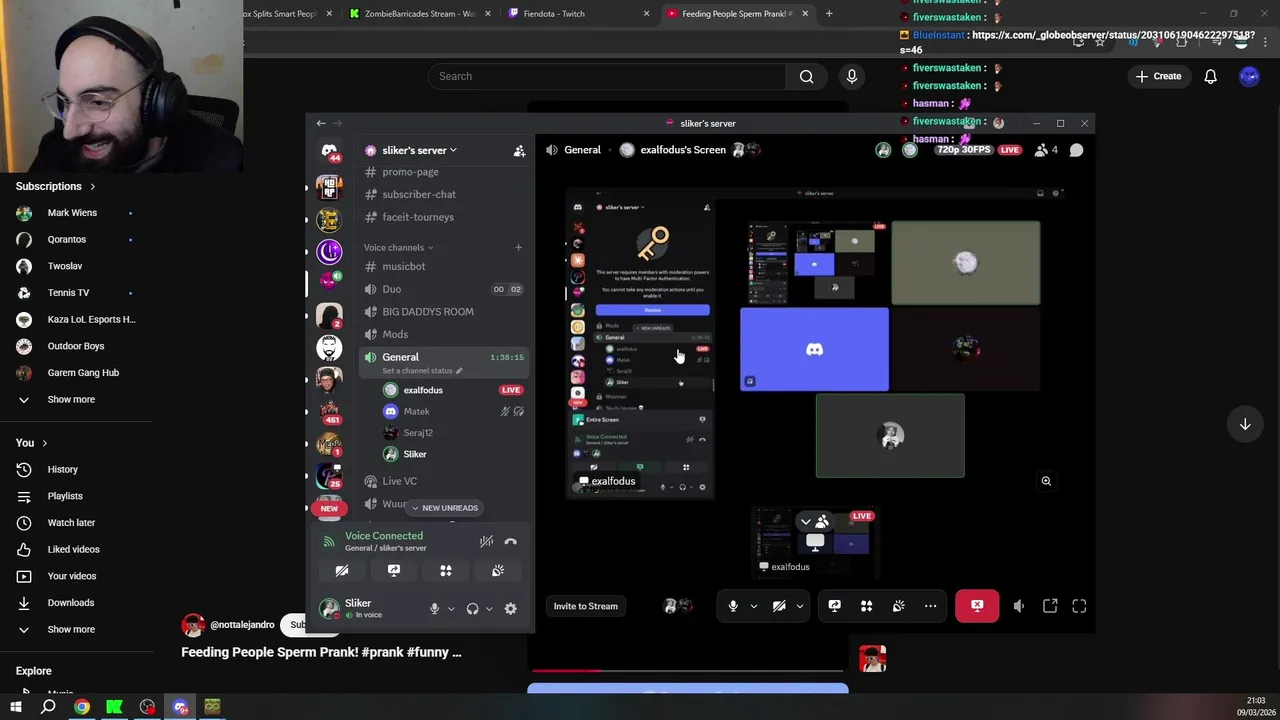This screenshot has height=720, width=1280.
Task: Toggle deafen headphones in user panel
Action: pyautogui.click(x=473, y=608)
